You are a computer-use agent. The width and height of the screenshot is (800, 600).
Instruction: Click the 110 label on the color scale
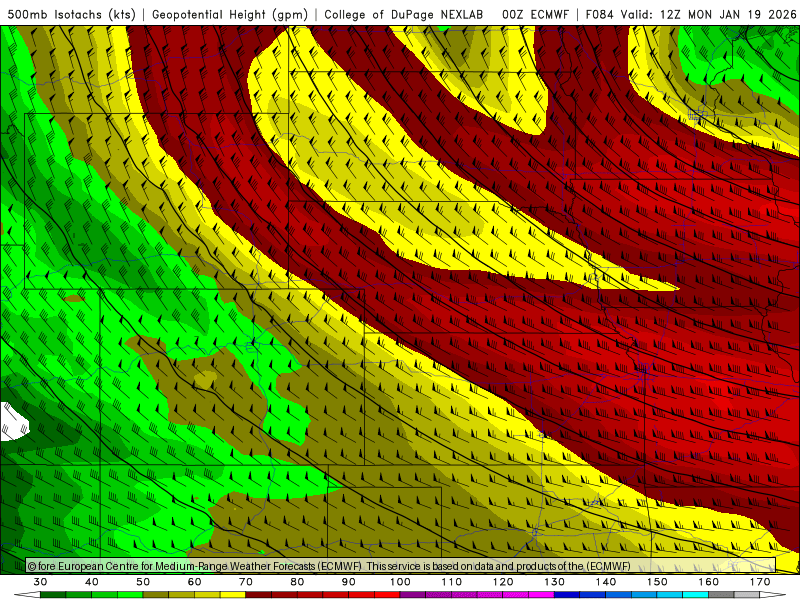point(452,582)
